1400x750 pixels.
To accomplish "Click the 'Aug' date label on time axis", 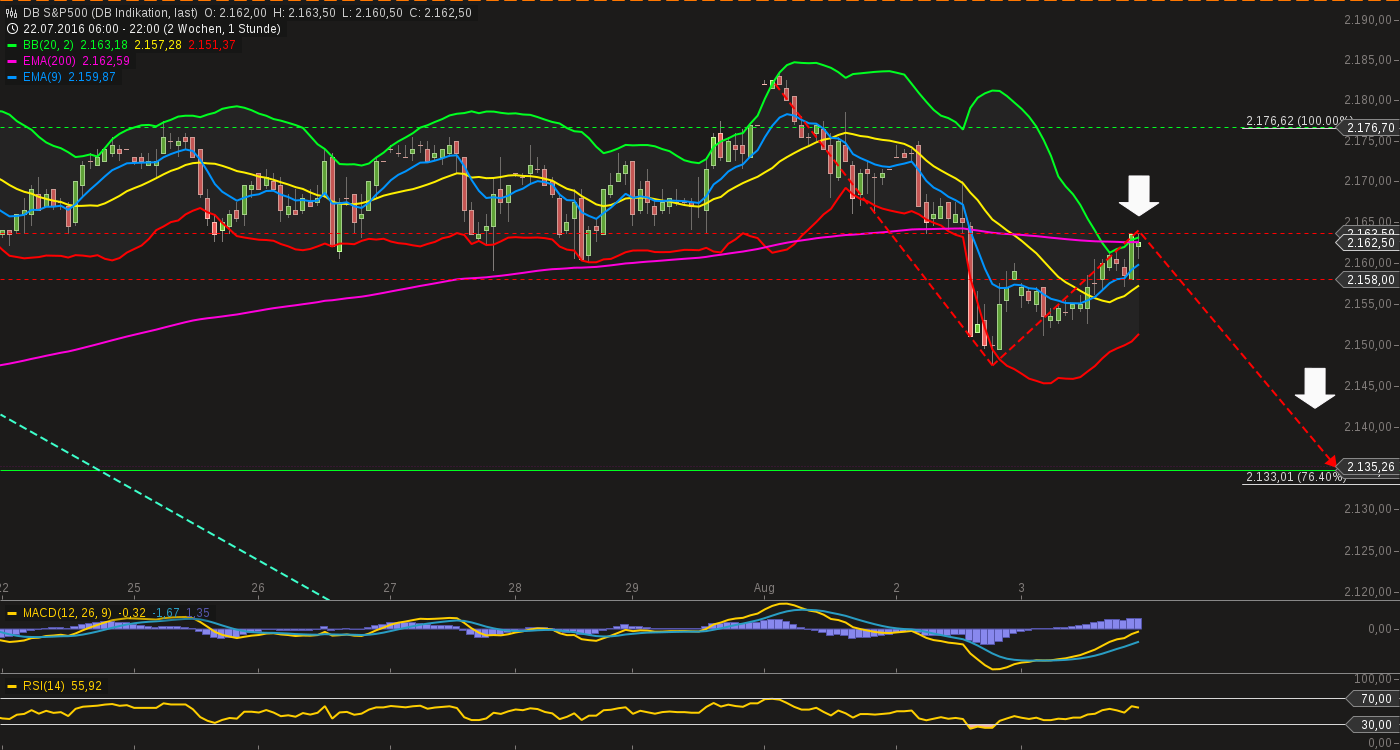I will (x=764, y=588).
